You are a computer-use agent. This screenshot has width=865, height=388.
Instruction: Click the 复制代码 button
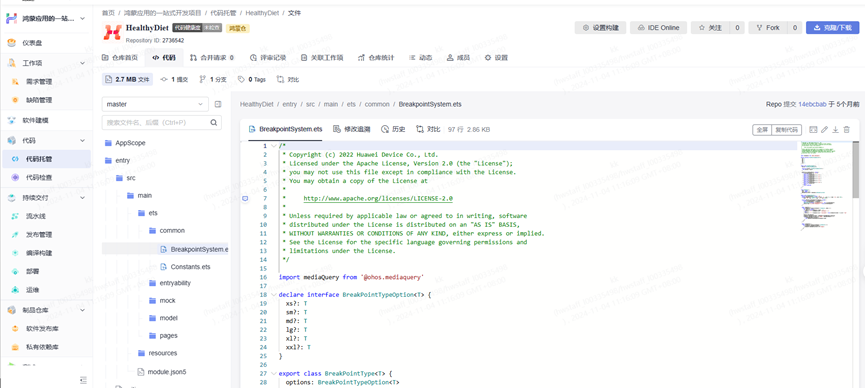point(786,130)
